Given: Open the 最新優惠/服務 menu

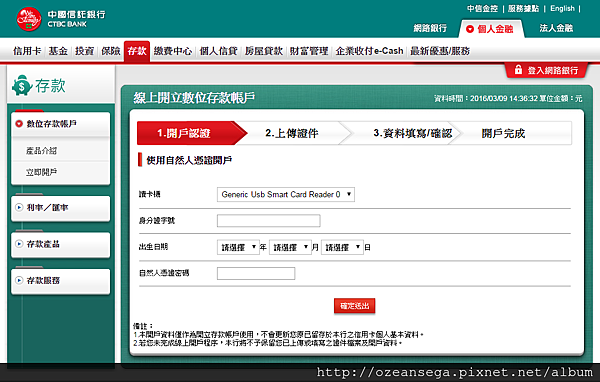Looking at the screenshot, I should (440, 51).
